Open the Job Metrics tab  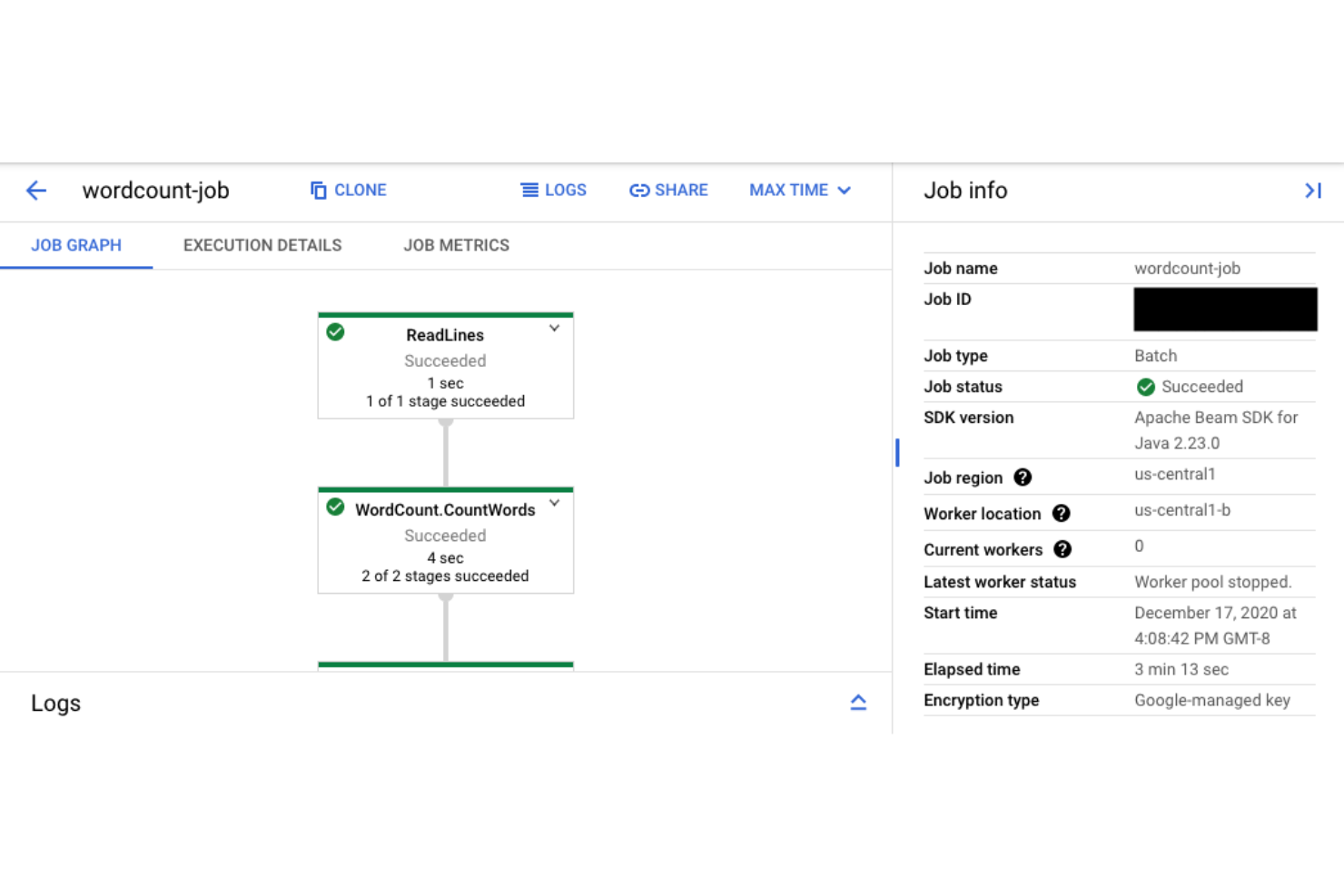(457, 245)
